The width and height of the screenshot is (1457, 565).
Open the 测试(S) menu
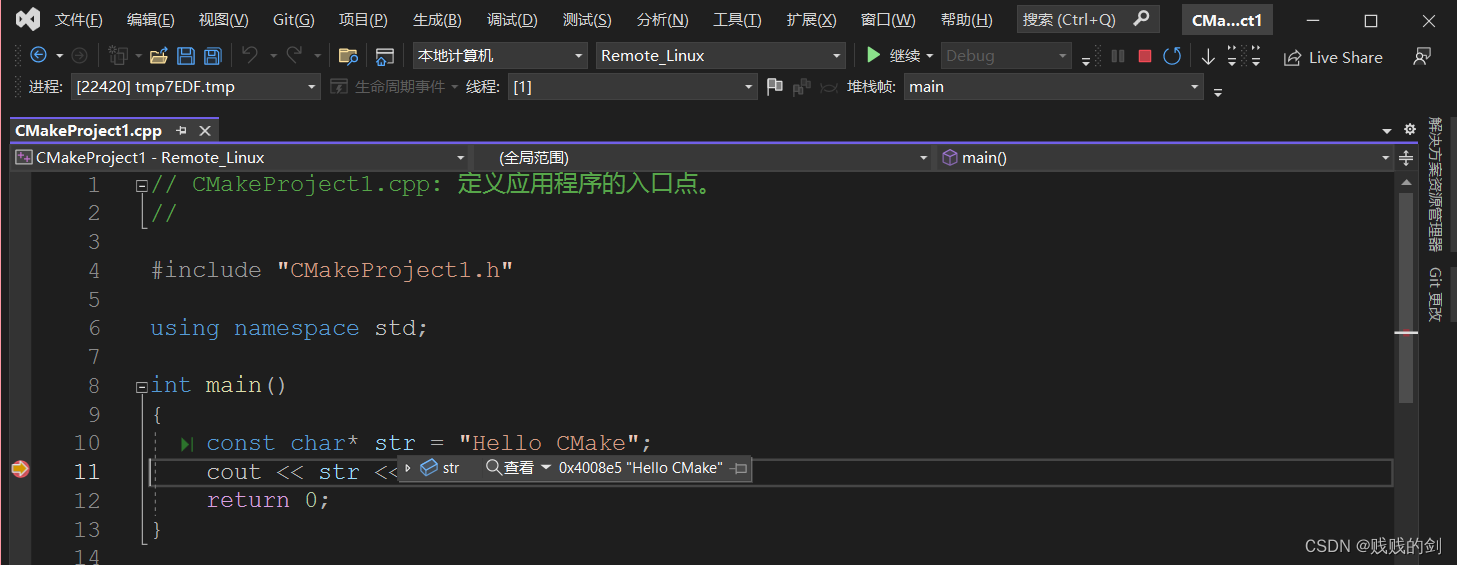(587, 20)
